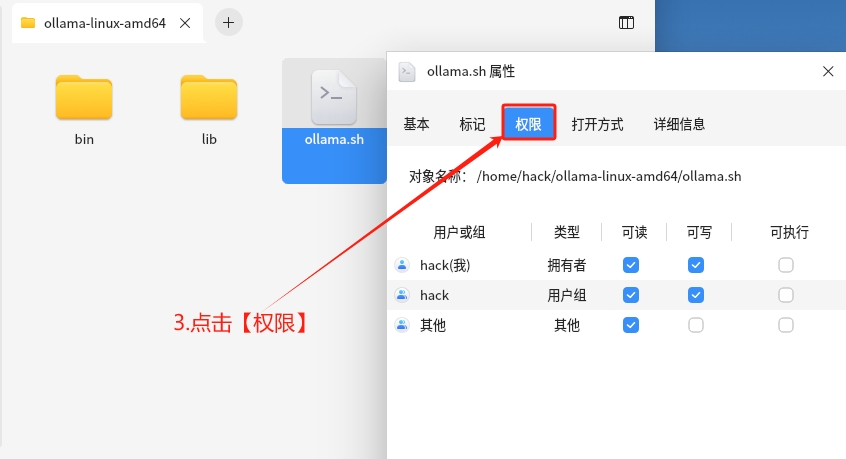The width and height of the screenshot is (846, 459).
Task: Click the 其他 name in user column
Action: pyautogui.click(x=433, y=326)
